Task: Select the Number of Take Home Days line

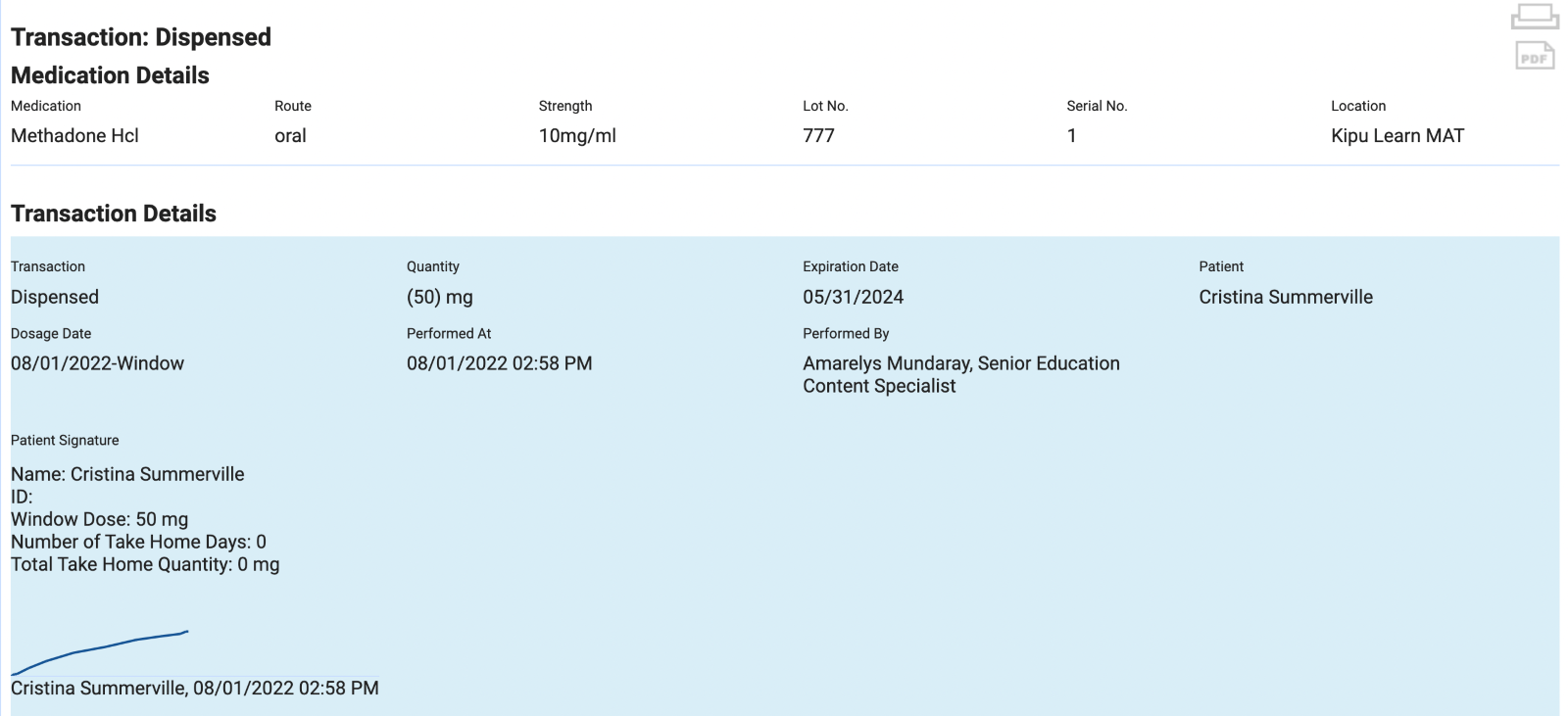Action: pos(138,542)
